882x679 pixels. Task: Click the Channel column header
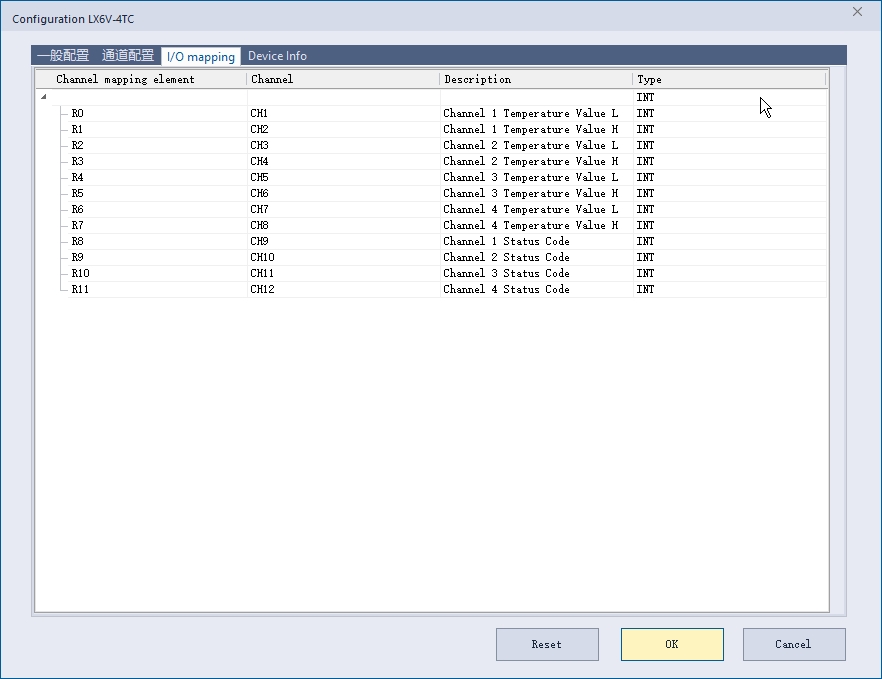tap(343, 79)
